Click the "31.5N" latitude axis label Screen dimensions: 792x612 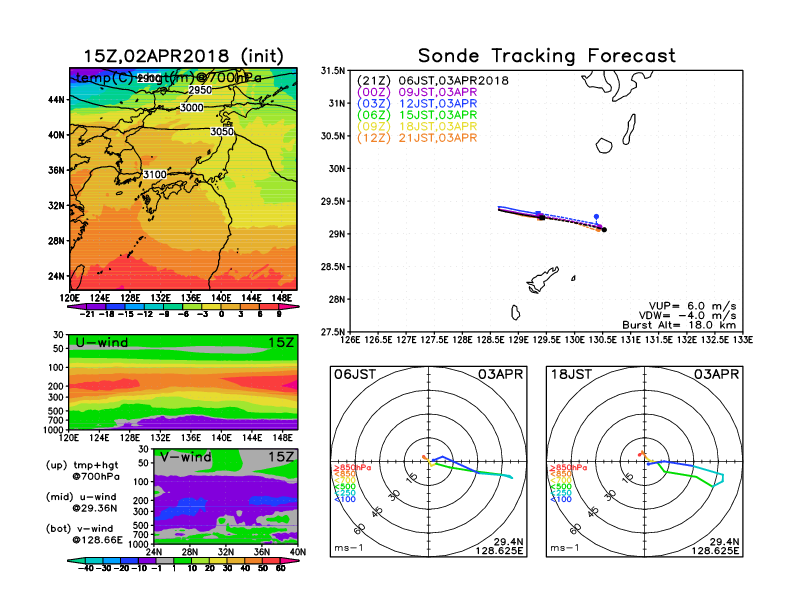[x=333, y=71]
